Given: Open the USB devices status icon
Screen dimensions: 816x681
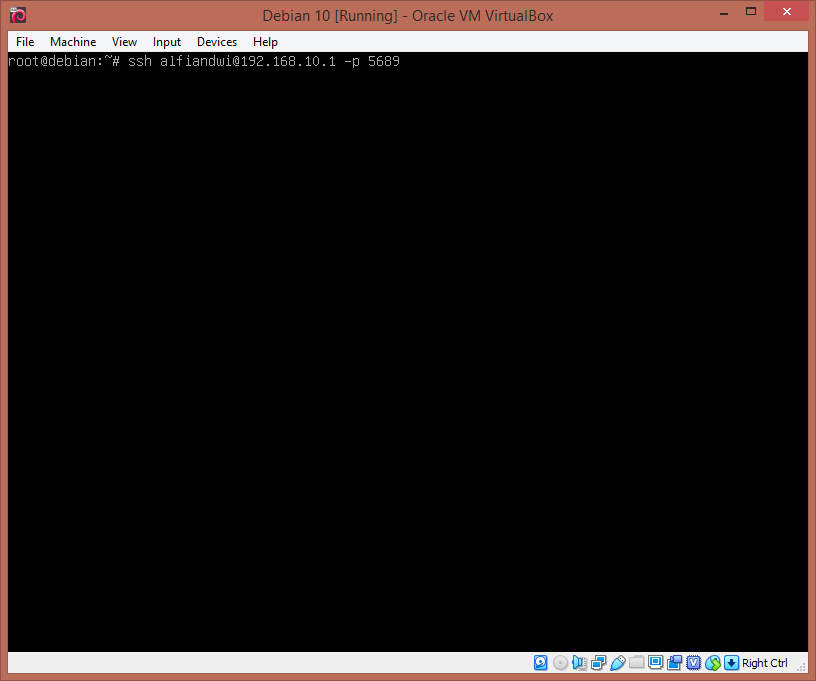Looking at the screenshot, I should coord(617,663).
